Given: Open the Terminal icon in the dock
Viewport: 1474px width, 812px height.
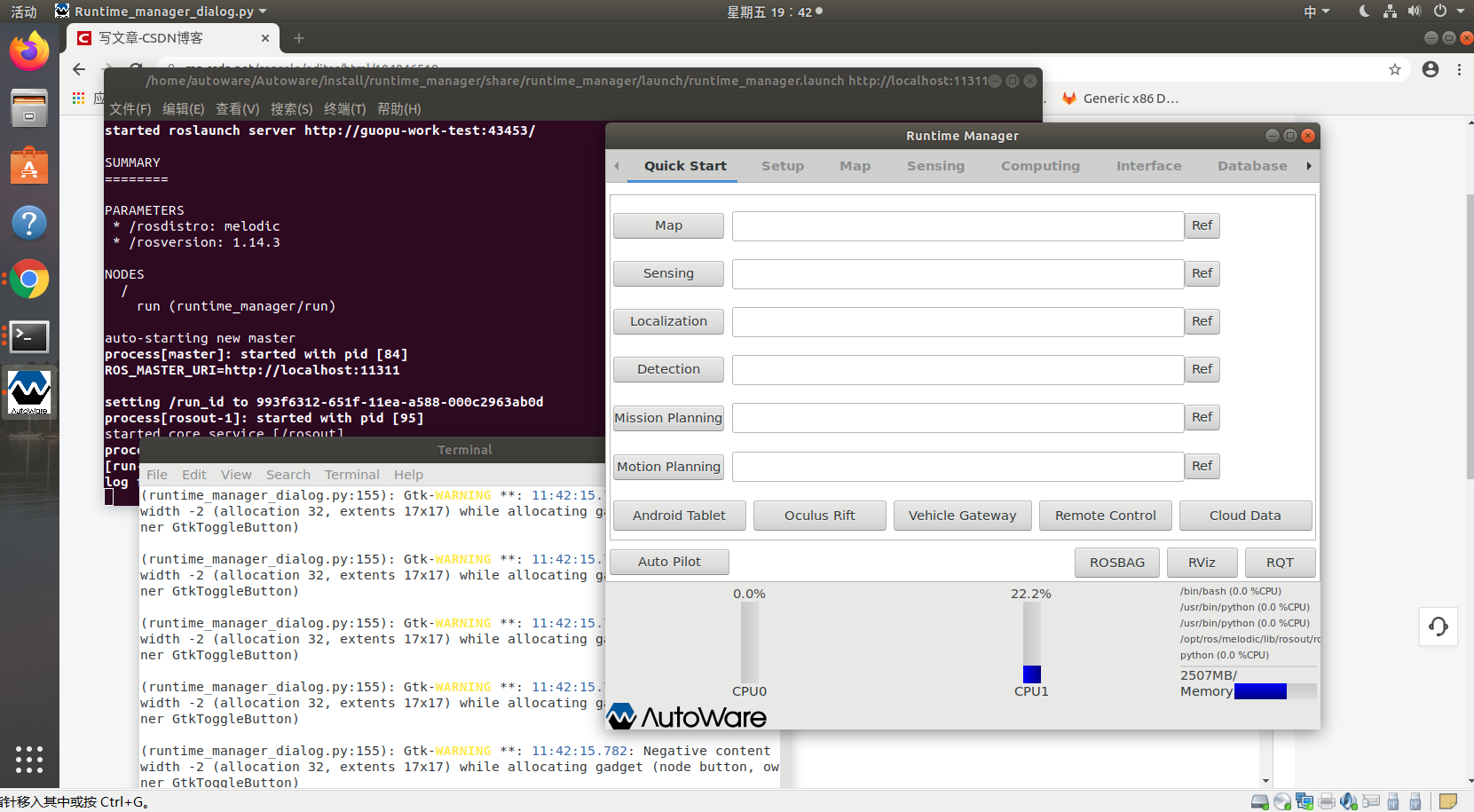Looking at the screenshot, I should click(29, 336).
